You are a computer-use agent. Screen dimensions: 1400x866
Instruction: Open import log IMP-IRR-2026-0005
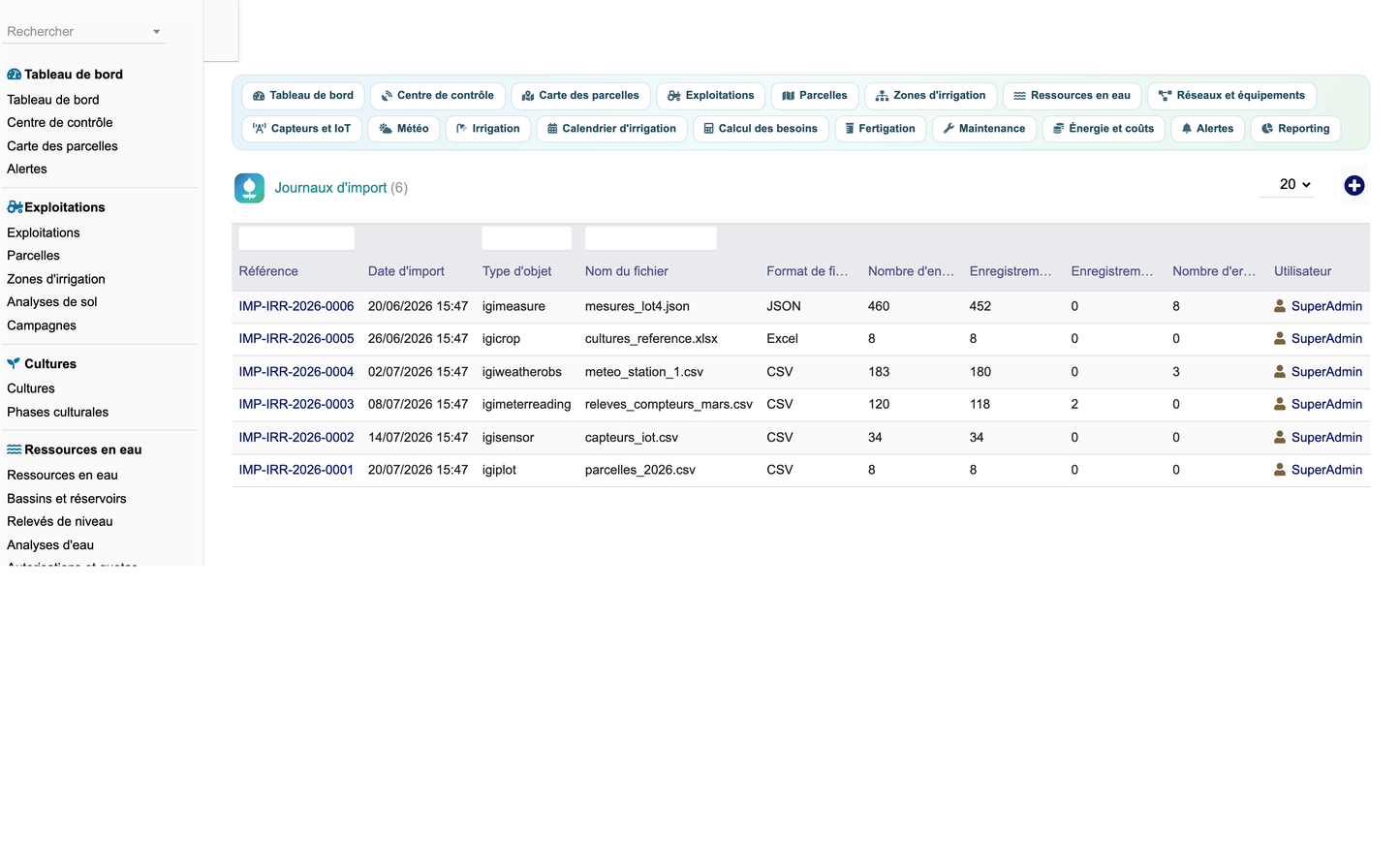[296, 339]
